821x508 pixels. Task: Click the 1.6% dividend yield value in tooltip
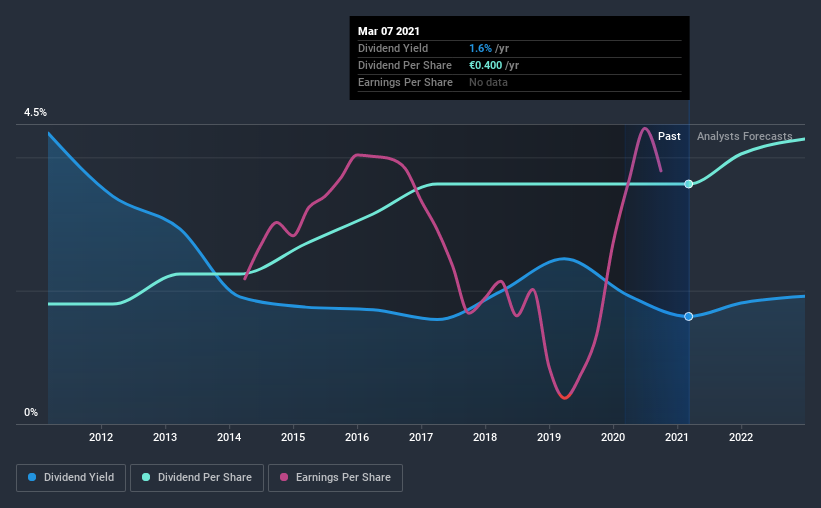pos(480,48)
